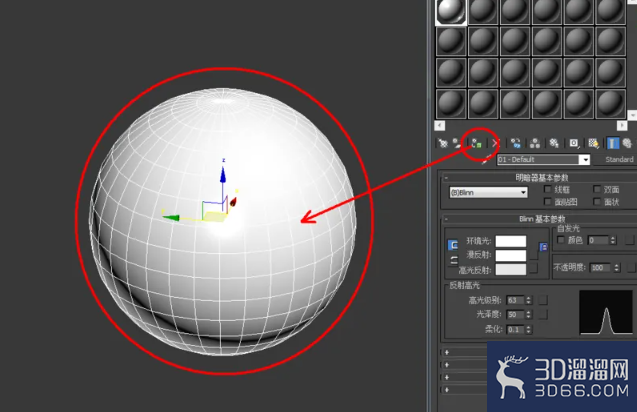Click map button beside 自发光 value

click(629, 241)
